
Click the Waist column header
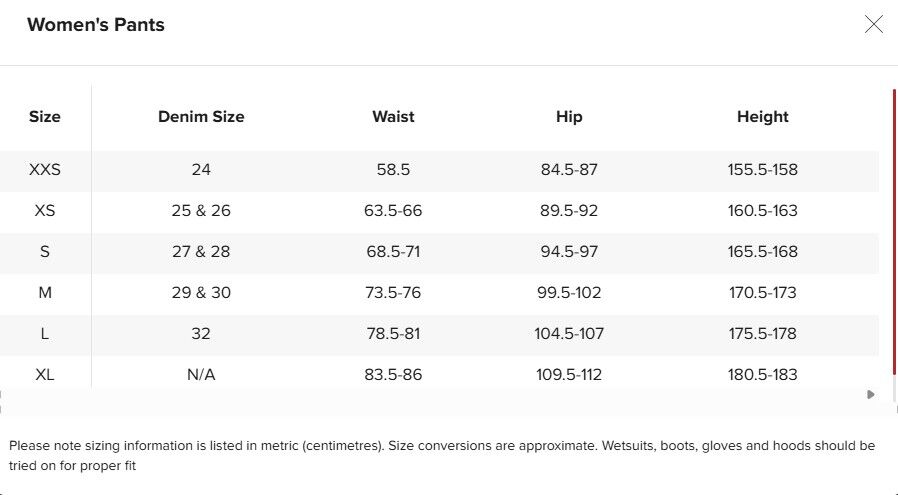[393, 116]
